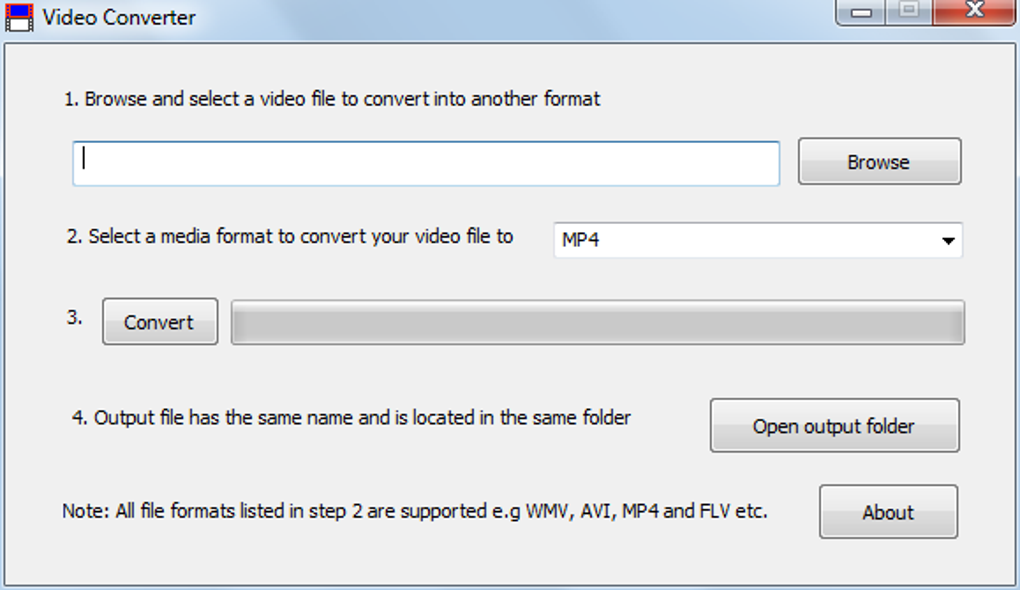Image resolution: width=1020 pixels, height=590 pixels.
Task: Minimize the Video Converter window
Action: tap(861, 12)
